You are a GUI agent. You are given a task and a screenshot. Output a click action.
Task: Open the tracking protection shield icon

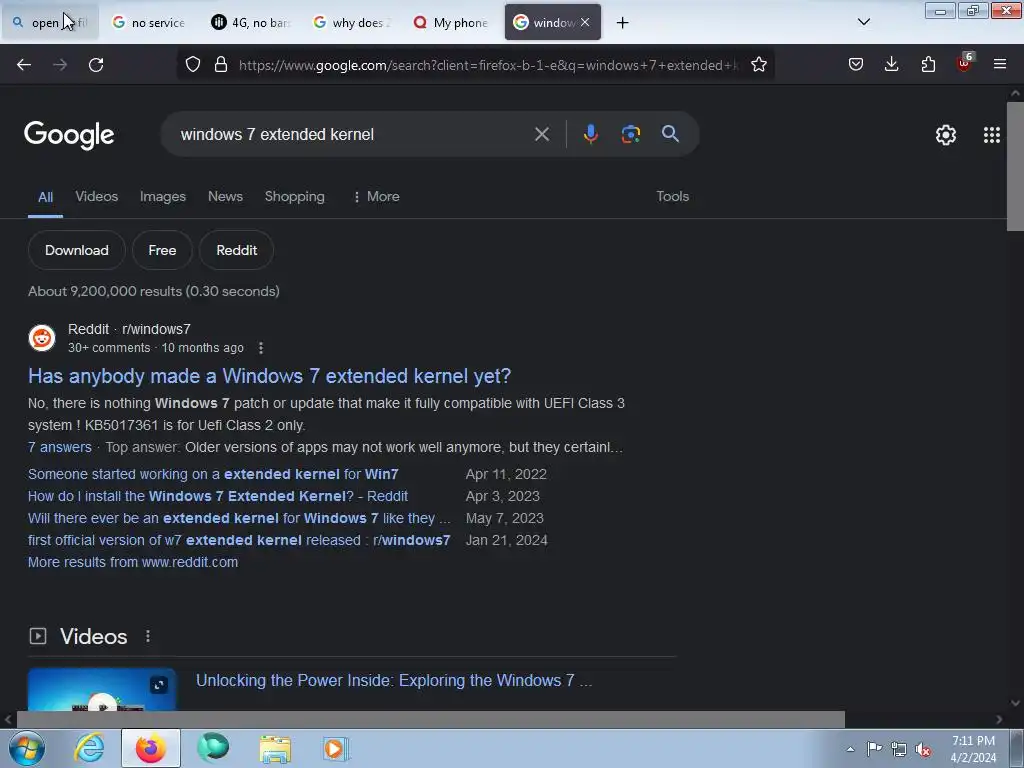pos(193,65)
